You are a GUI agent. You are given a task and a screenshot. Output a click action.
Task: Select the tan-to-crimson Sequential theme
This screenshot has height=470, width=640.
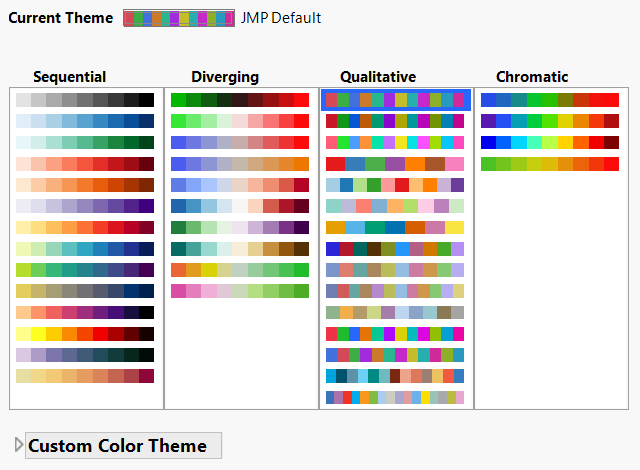coord(85,376)
